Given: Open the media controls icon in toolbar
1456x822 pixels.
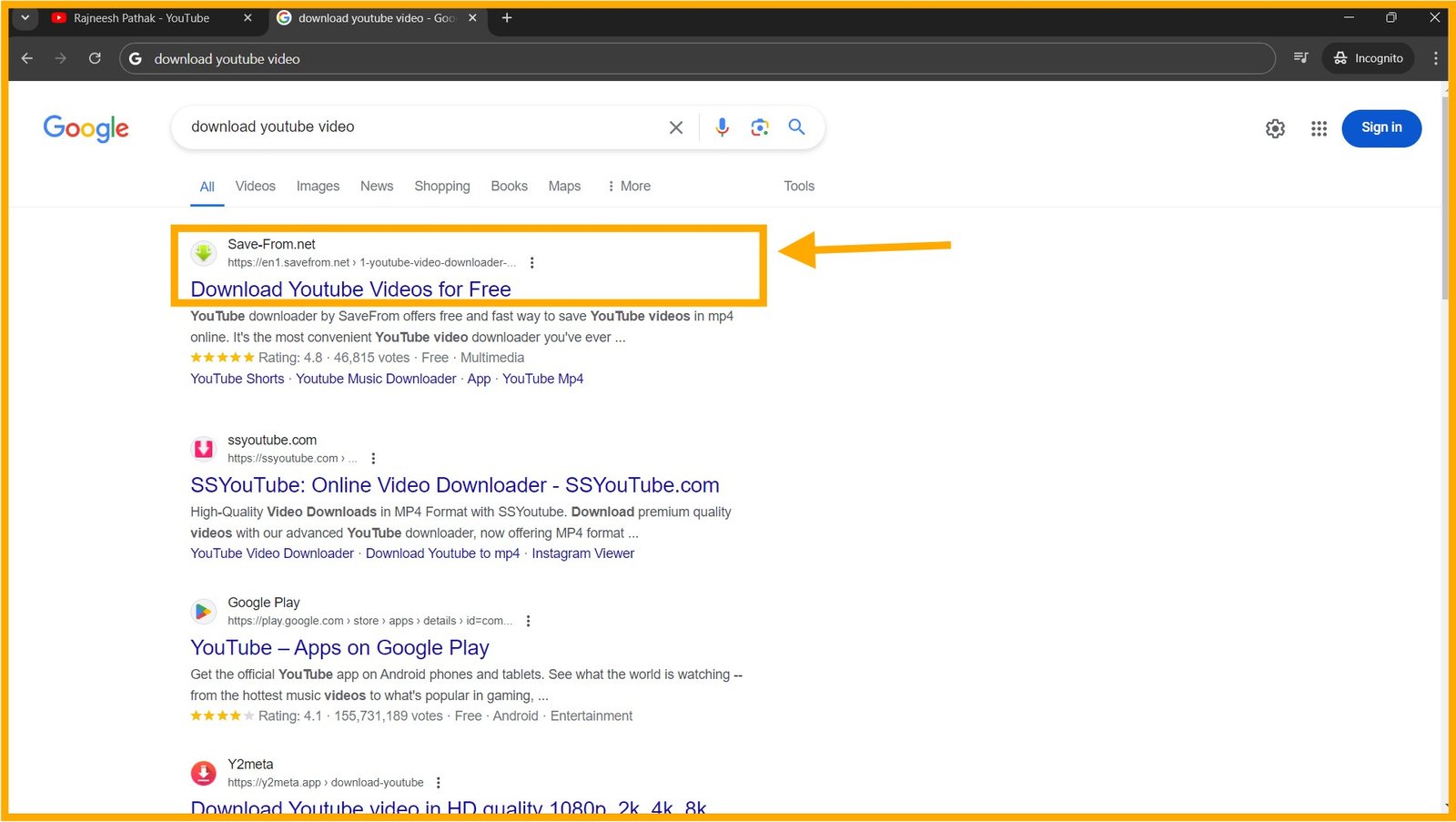Looking at the screenshot, I should (x=1300, y=58).
